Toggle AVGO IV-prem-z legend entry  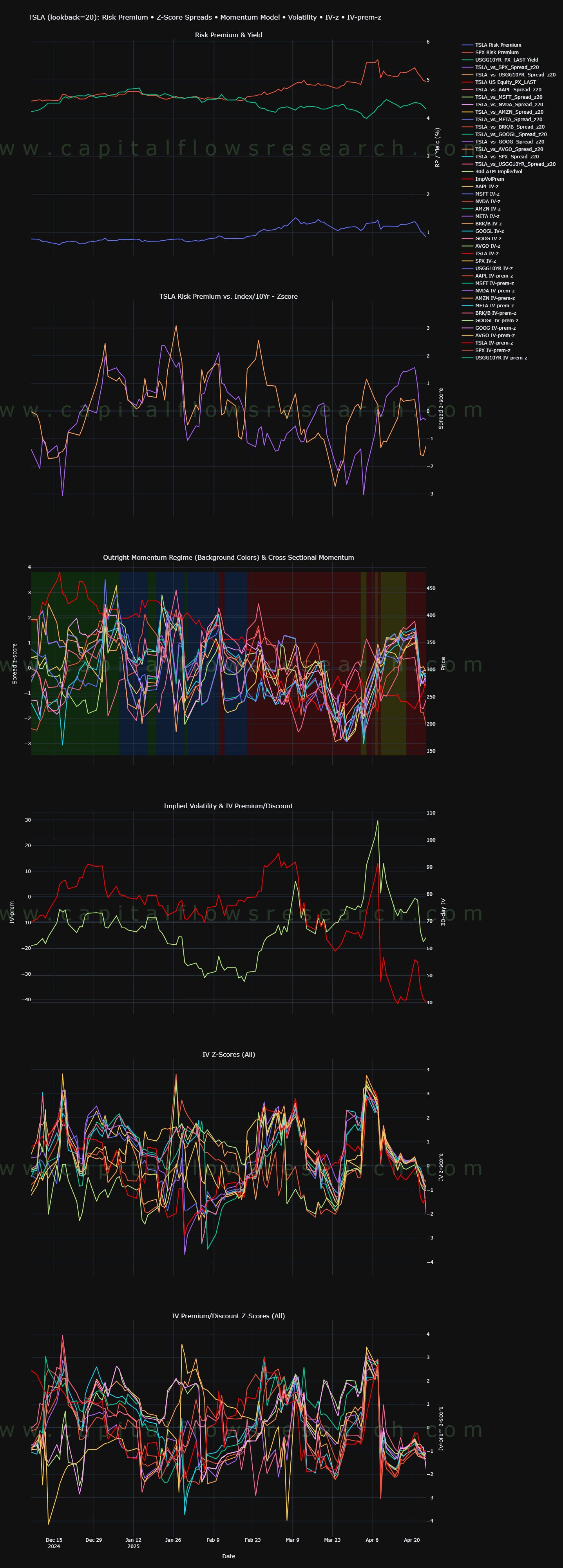click(489, 336)
